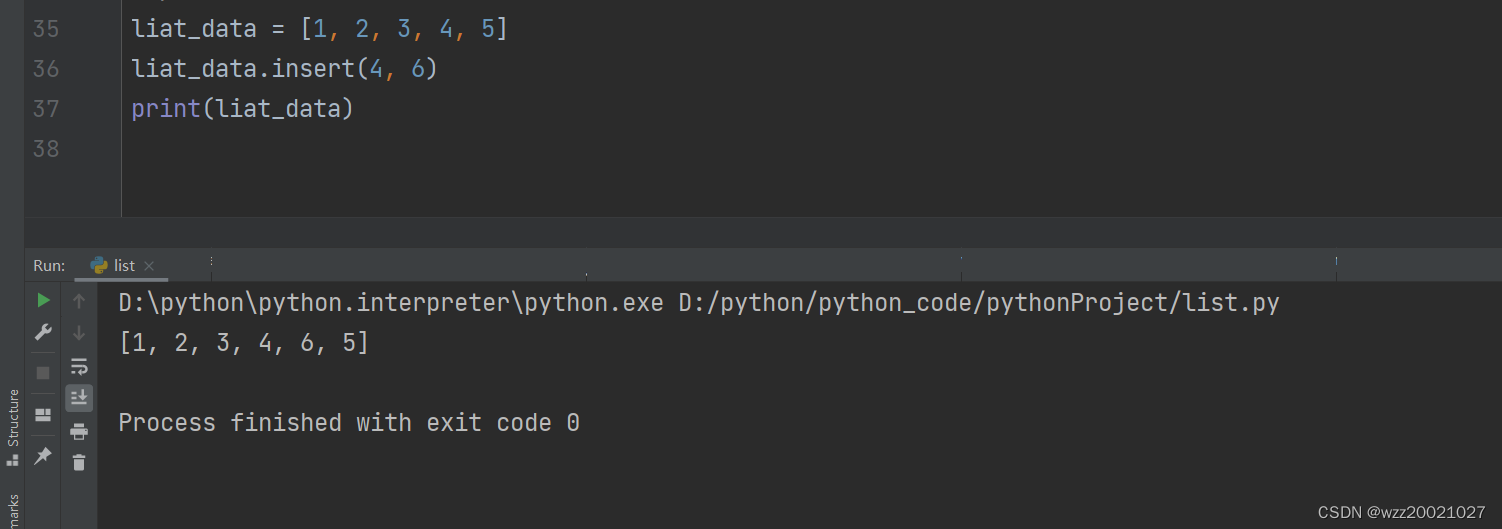Click the print function on line 37

[166, 108]
